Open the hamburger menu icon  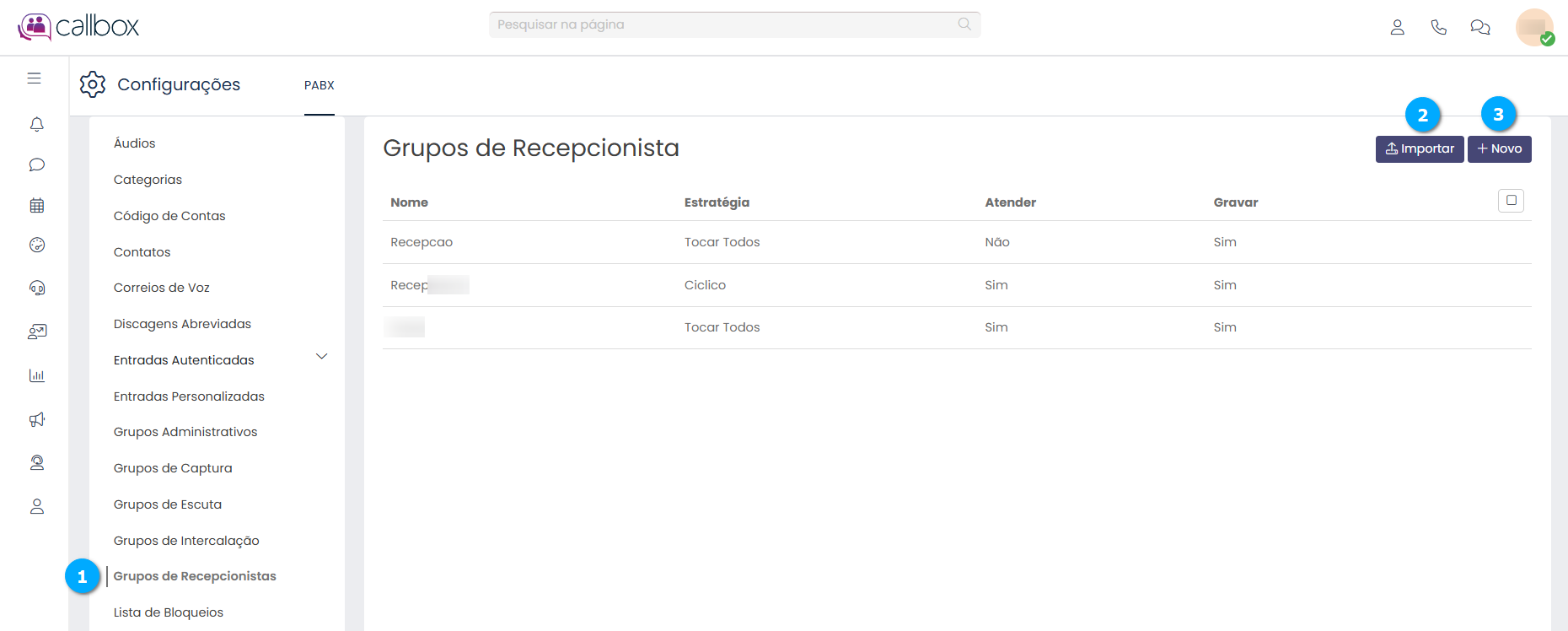tap(34, 78)
